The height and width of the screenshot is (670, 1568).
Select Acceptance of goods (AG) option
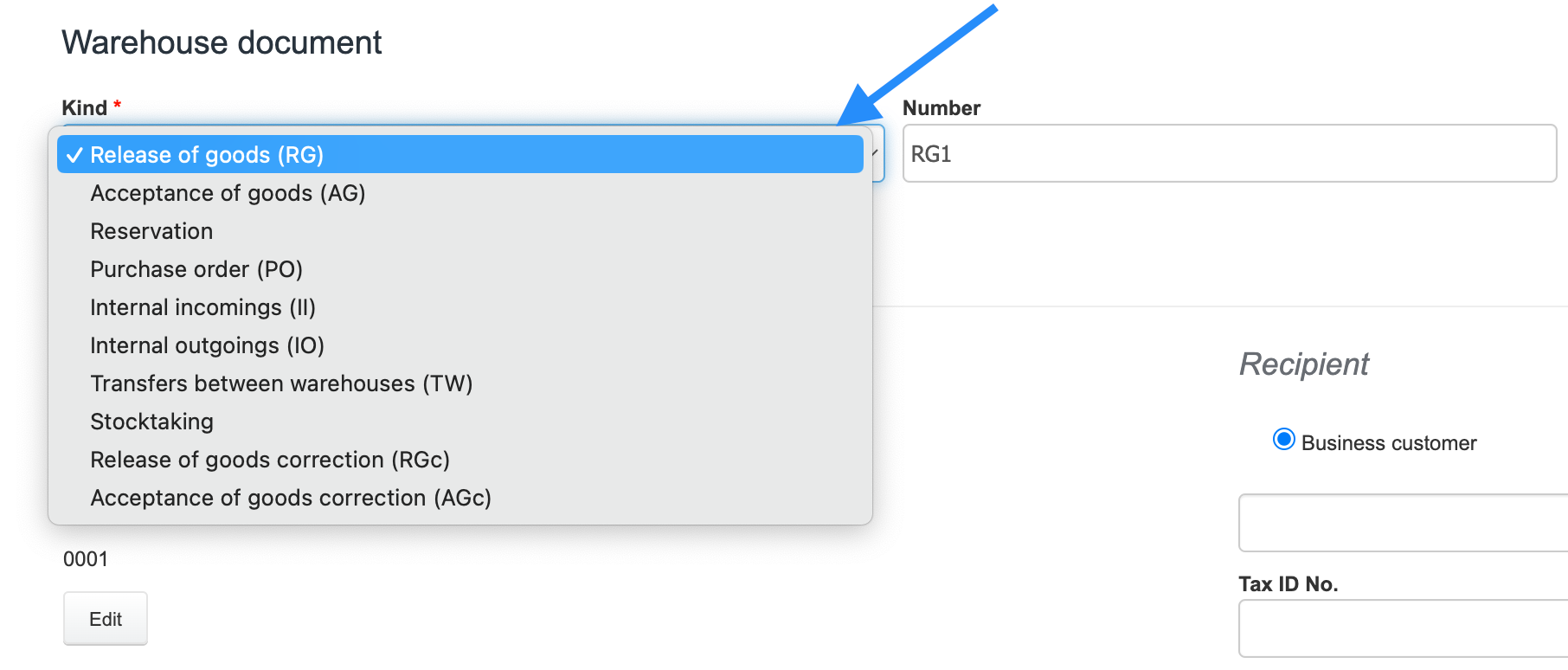point(228,193)
